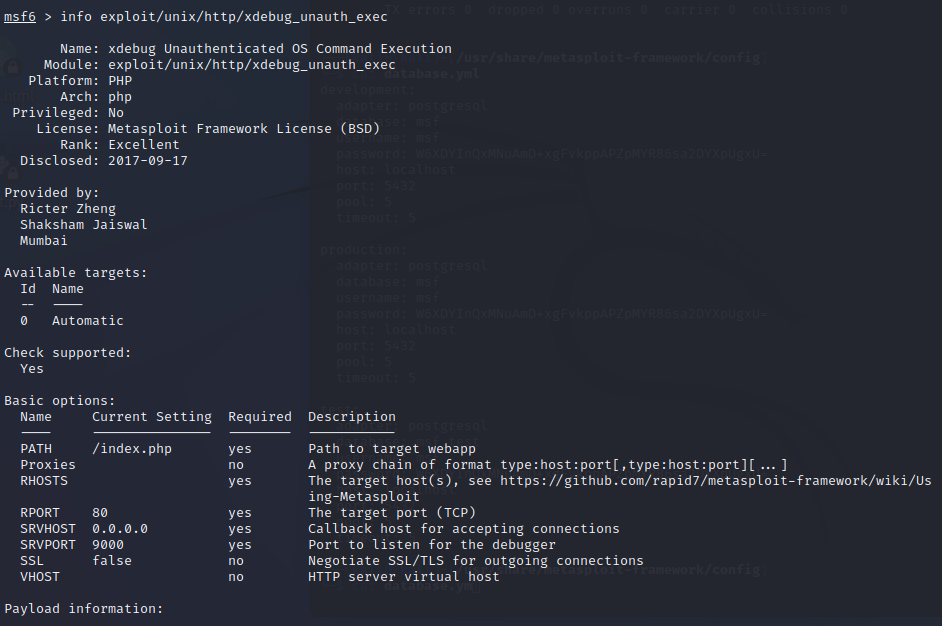
Task: Click the Arch value php
Action: click(x=120, y=97)
